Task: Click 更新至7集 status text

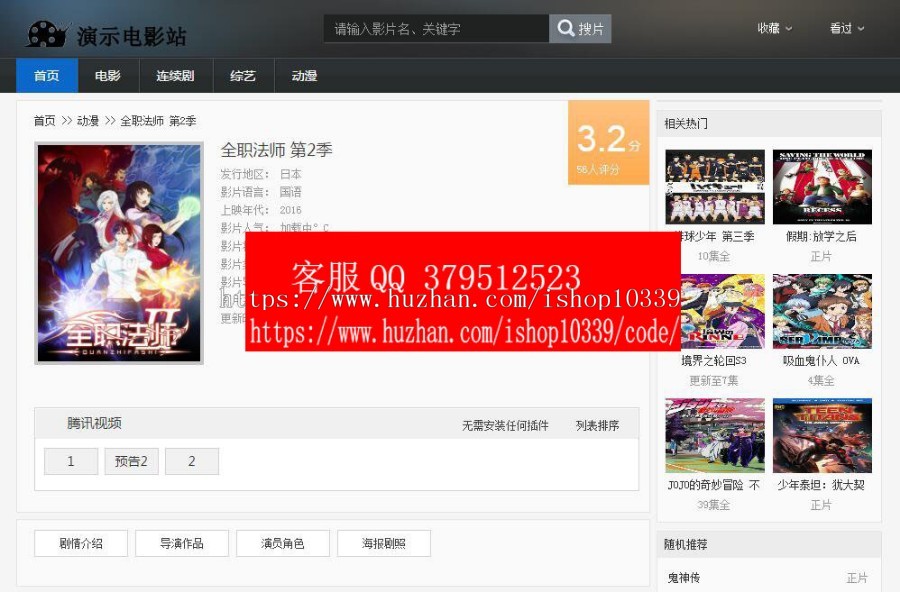Action: click(714, 381)
